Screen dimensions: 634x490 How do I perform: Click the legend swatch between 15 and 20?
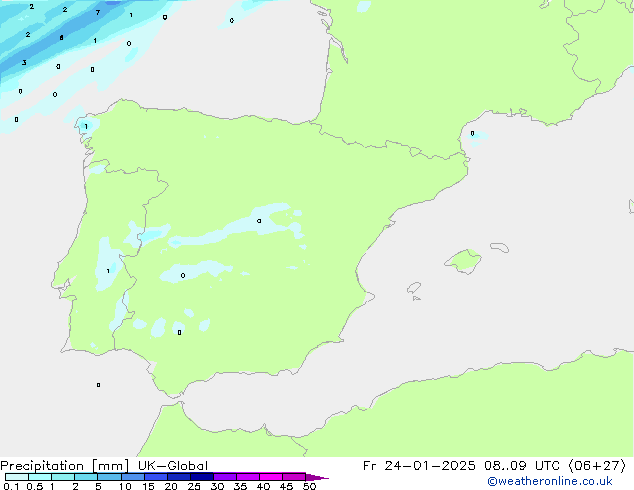(156, 477)
